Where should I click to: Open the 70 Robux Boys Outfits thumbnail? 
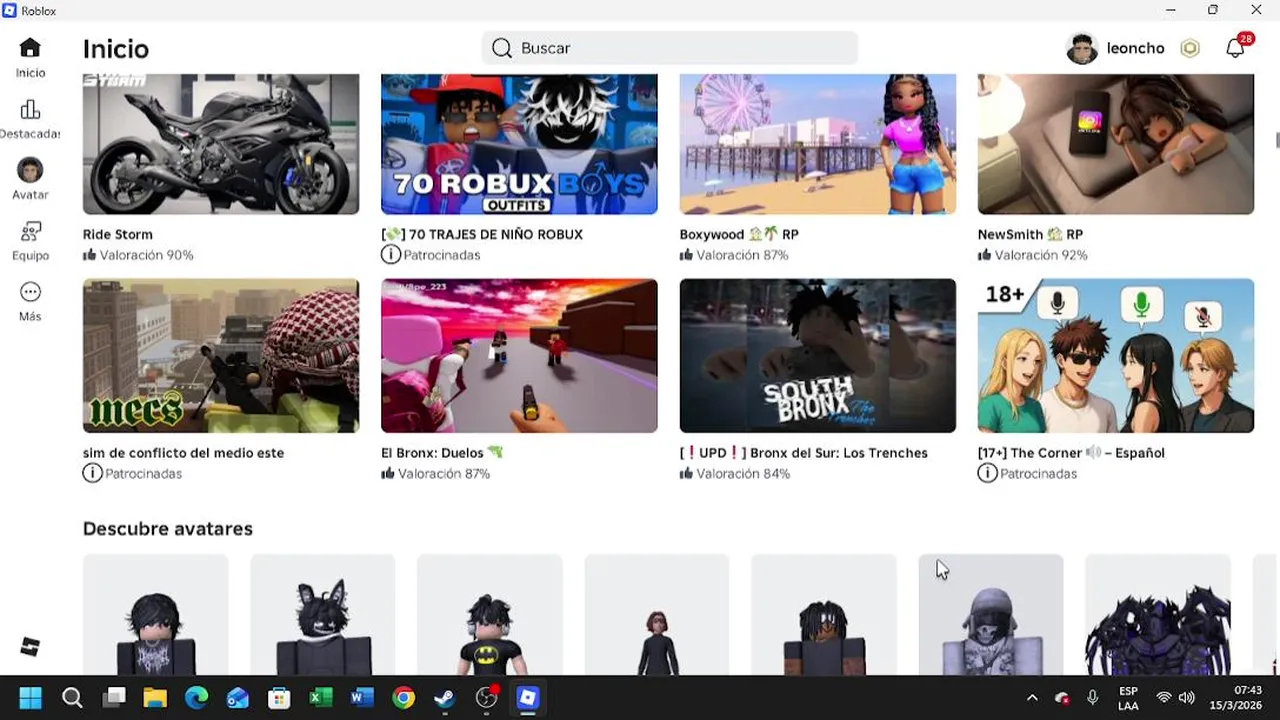pyautogui.click(x=519, y=144)
